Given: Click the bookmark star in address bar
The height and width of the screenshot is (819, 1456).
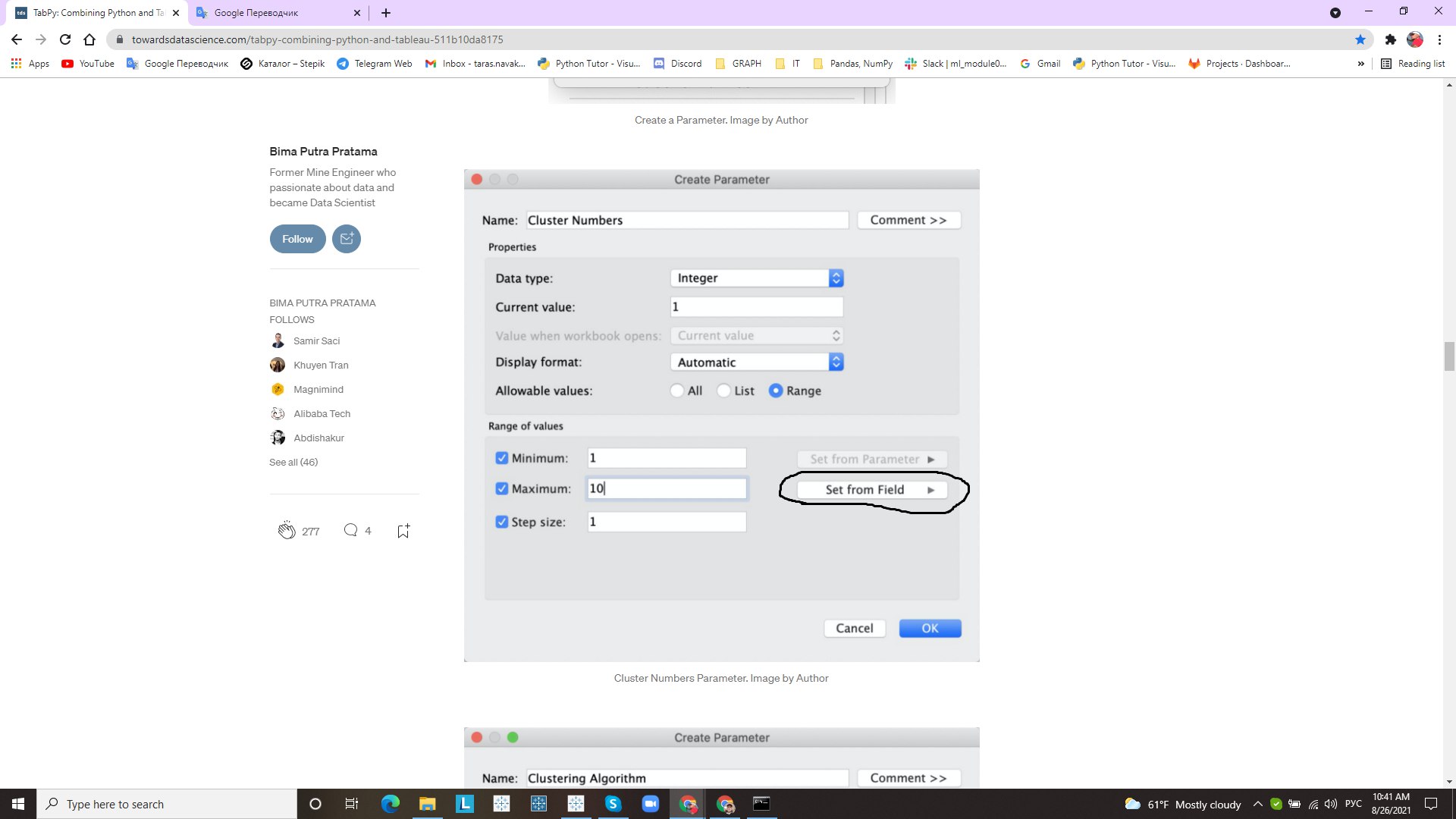Looking at the screenshot, I should click(x=1360, y=39).
